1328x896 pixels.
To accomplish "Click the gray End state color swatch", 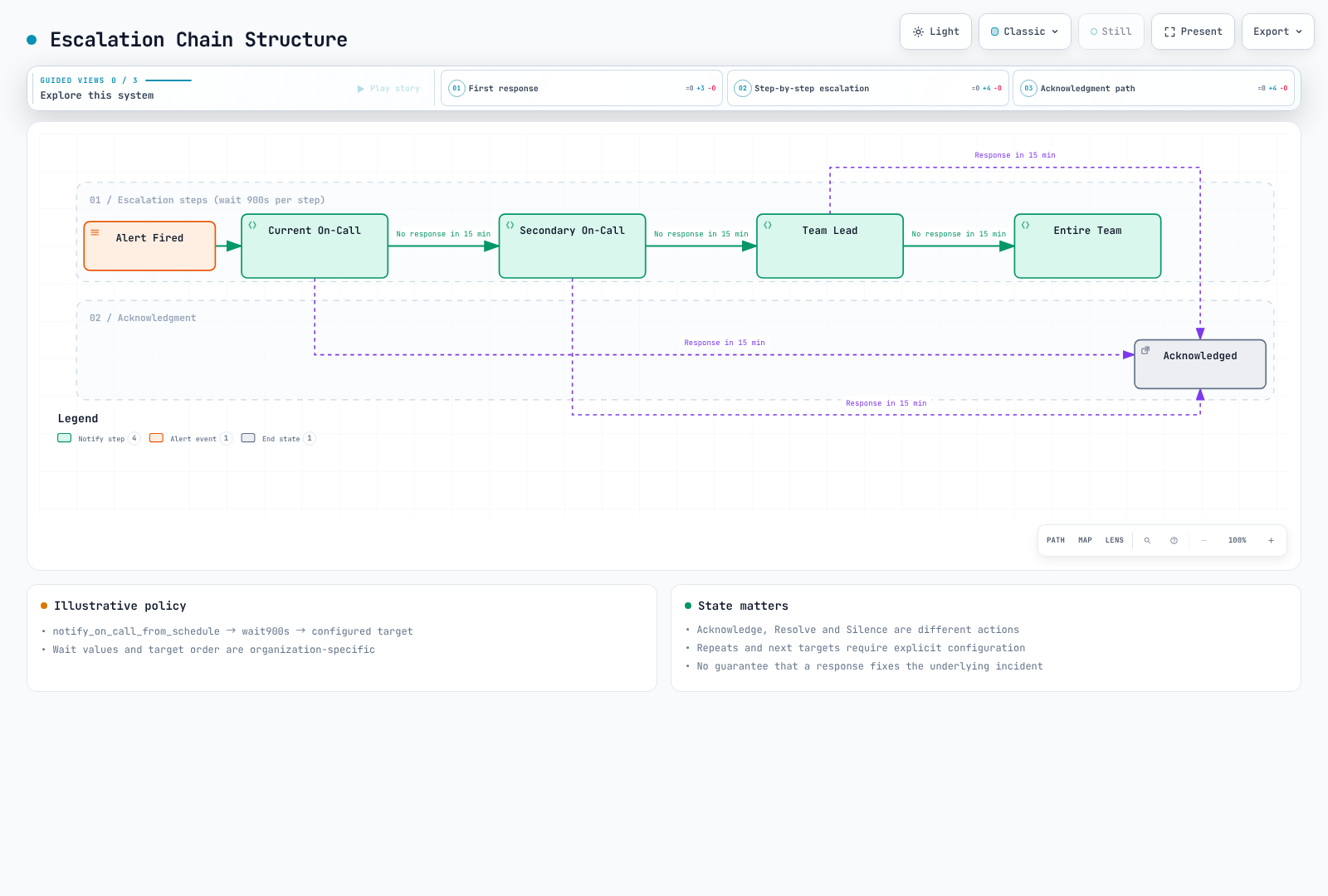I will 248,438.
